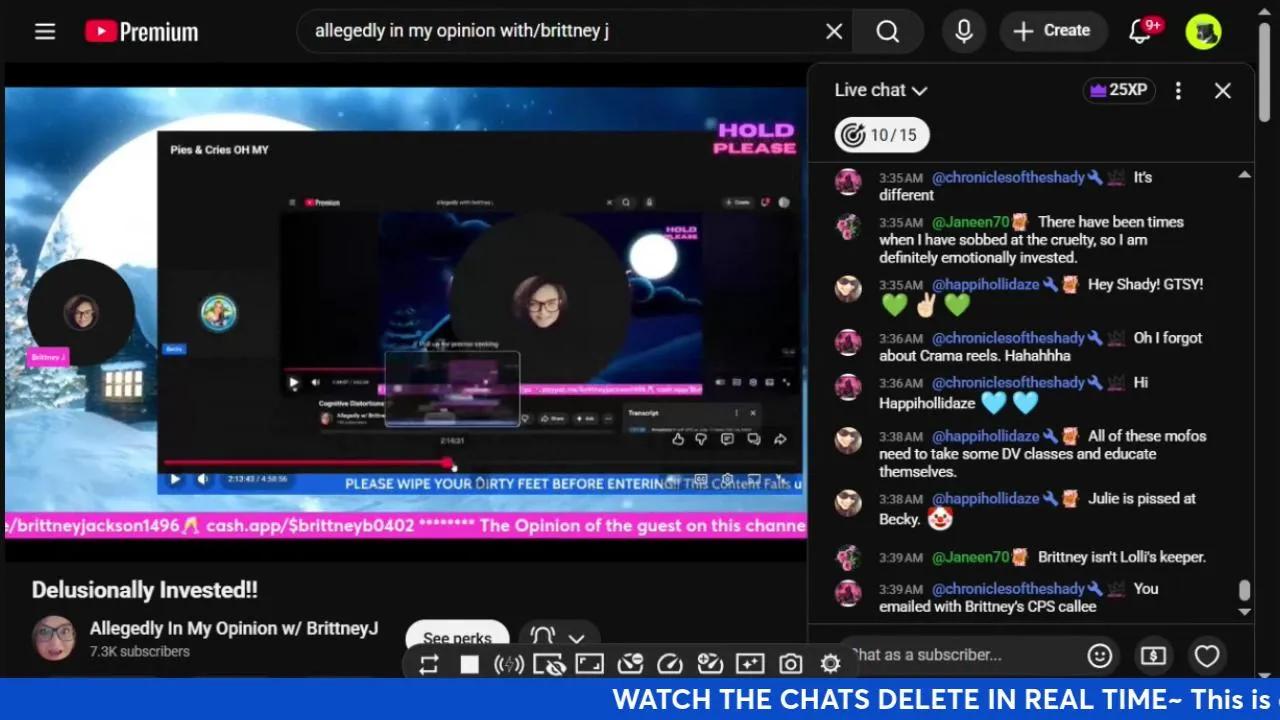Open live chat more options menu
Image resolution: width=1280 pixels, height=720 pixels.
(1178, 90)
